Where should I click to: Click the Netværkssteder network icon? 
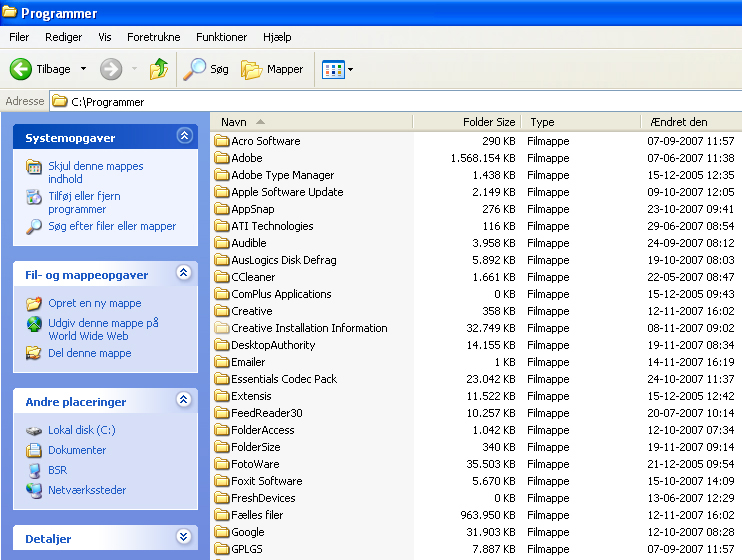pyautogui.click(x=34, y=490)
